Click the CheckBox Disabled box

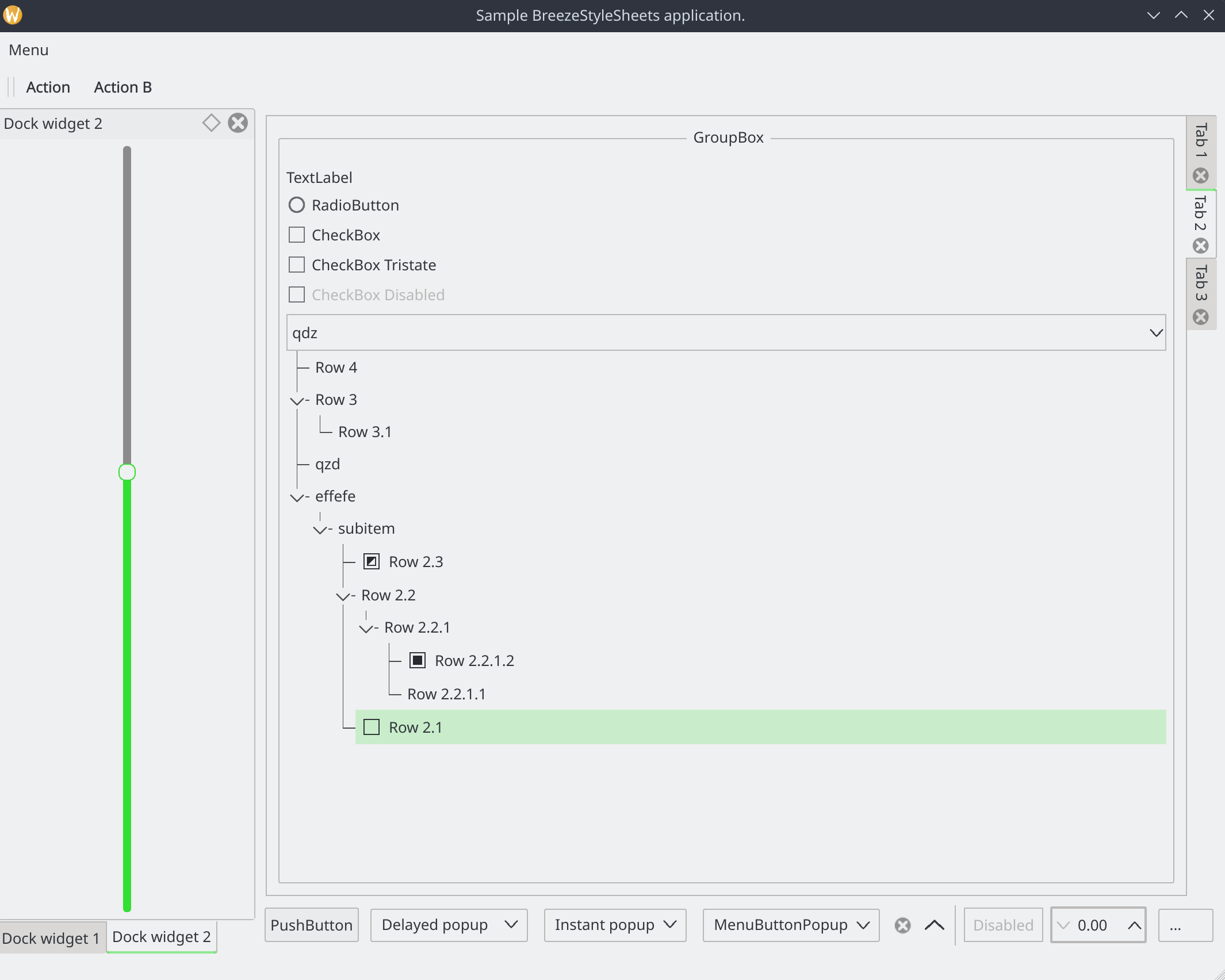[297, 294]
